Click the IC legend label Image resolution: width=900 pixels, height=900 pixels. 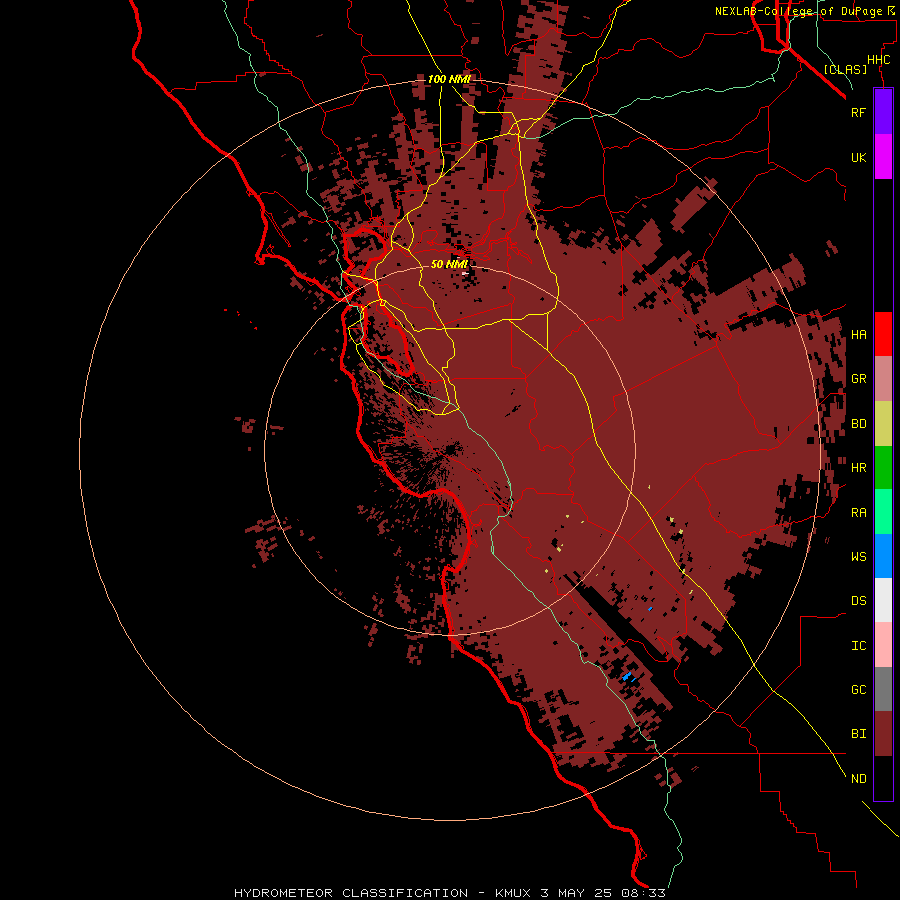858,646
